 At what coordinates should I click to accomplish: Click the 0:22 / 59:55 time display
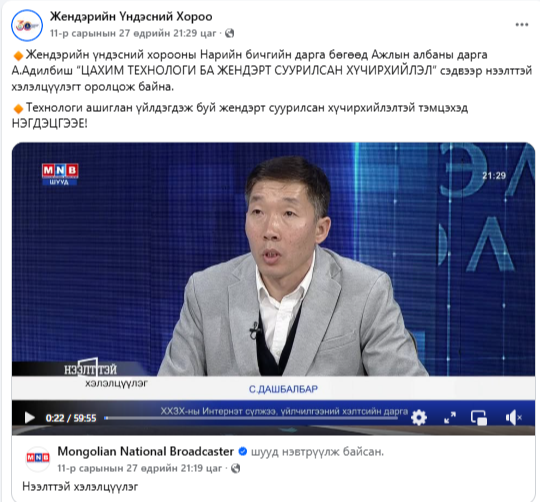coord(71,418)
